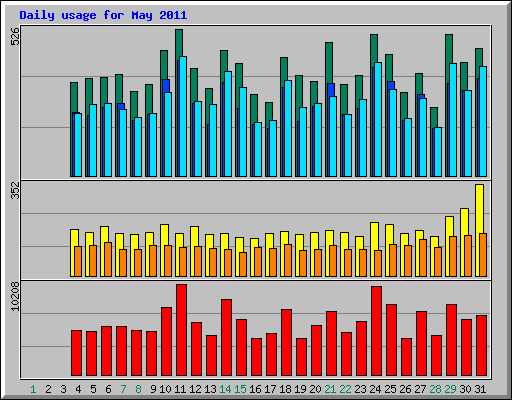Image resolution: width=512 pixels, height=400 pixels.
Task: Click day label 20
Action: [x=315, y=389]
